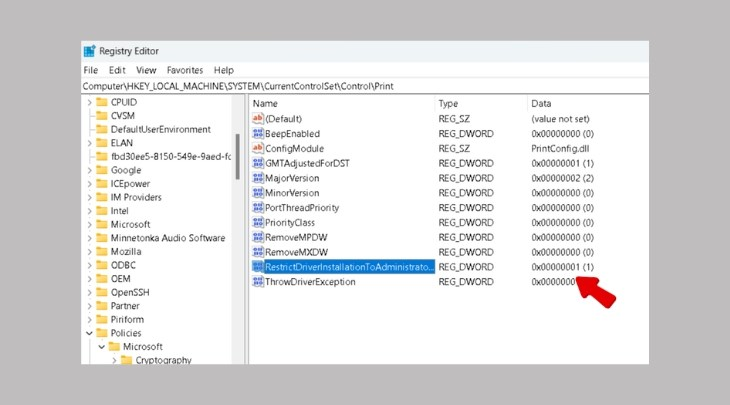Open the Favorites menu
The height and width of the screenshot is (405, 730).
184,70
